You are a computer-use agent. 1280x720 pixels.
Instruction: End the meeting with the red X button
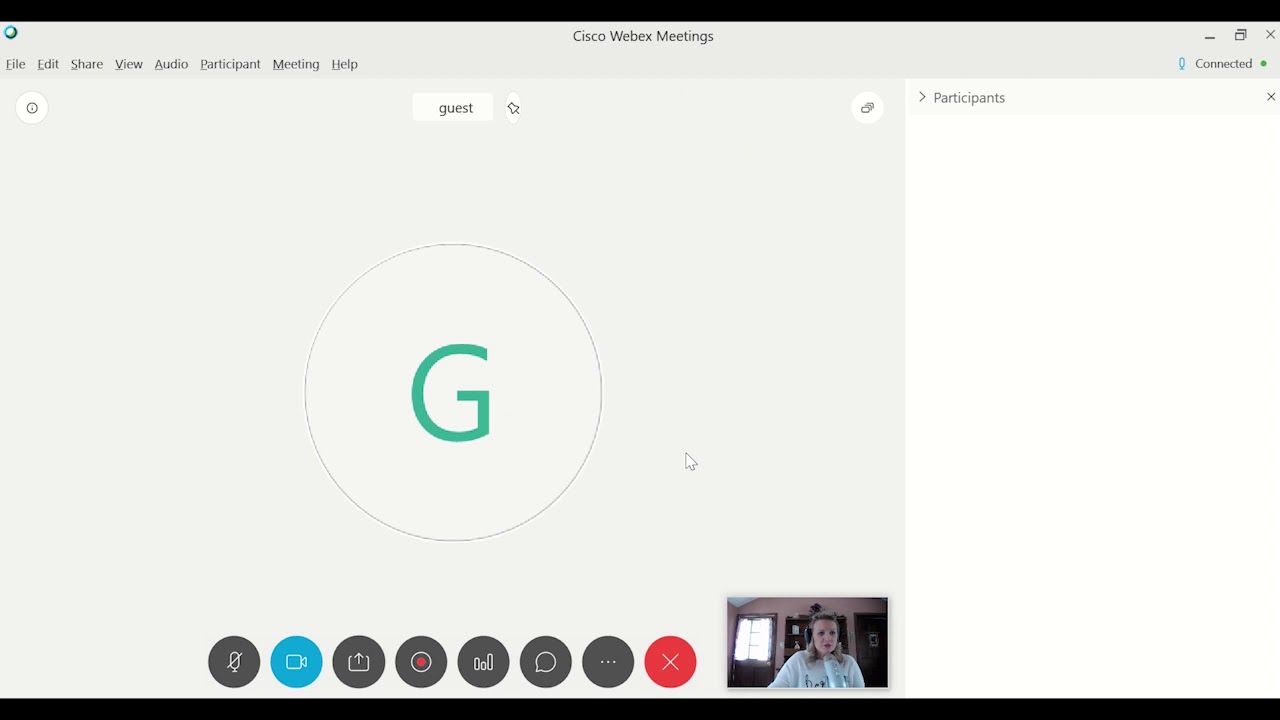(x=670, y=662)
